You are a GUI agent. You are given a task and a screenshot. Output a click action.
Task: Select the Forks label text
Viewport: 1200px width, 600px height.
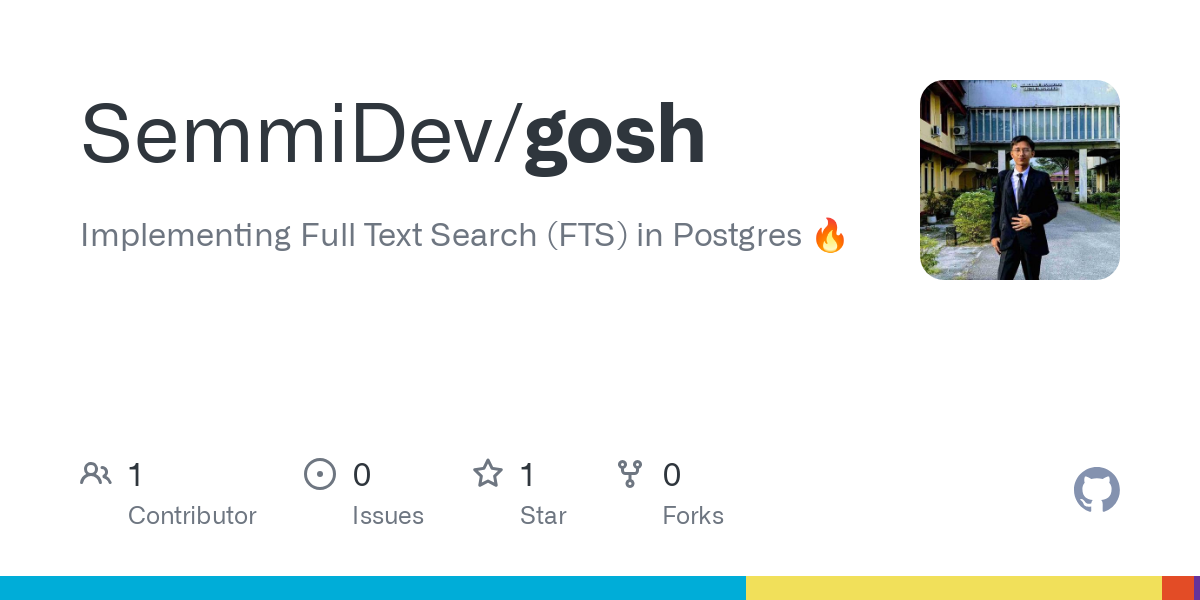coord(693,516)
